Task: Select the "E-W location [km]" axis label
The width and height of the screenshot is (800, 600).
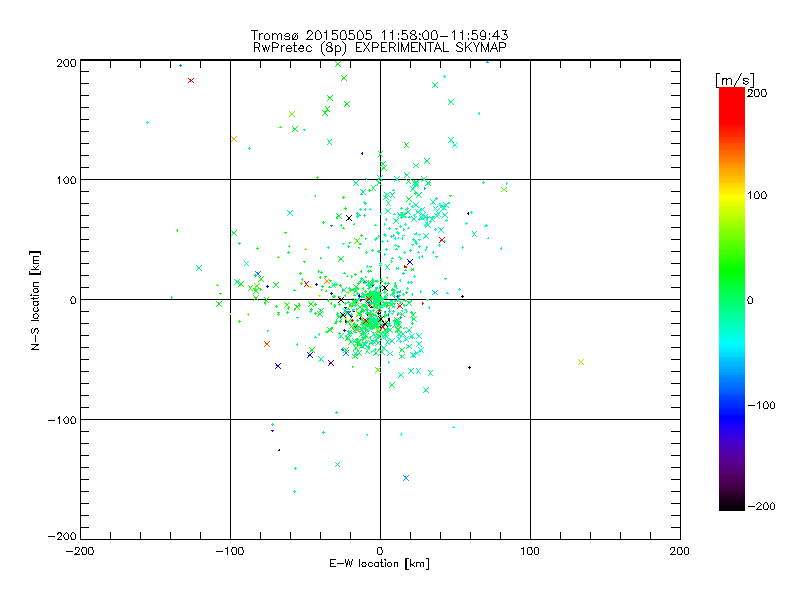Action: coord(379,563)
